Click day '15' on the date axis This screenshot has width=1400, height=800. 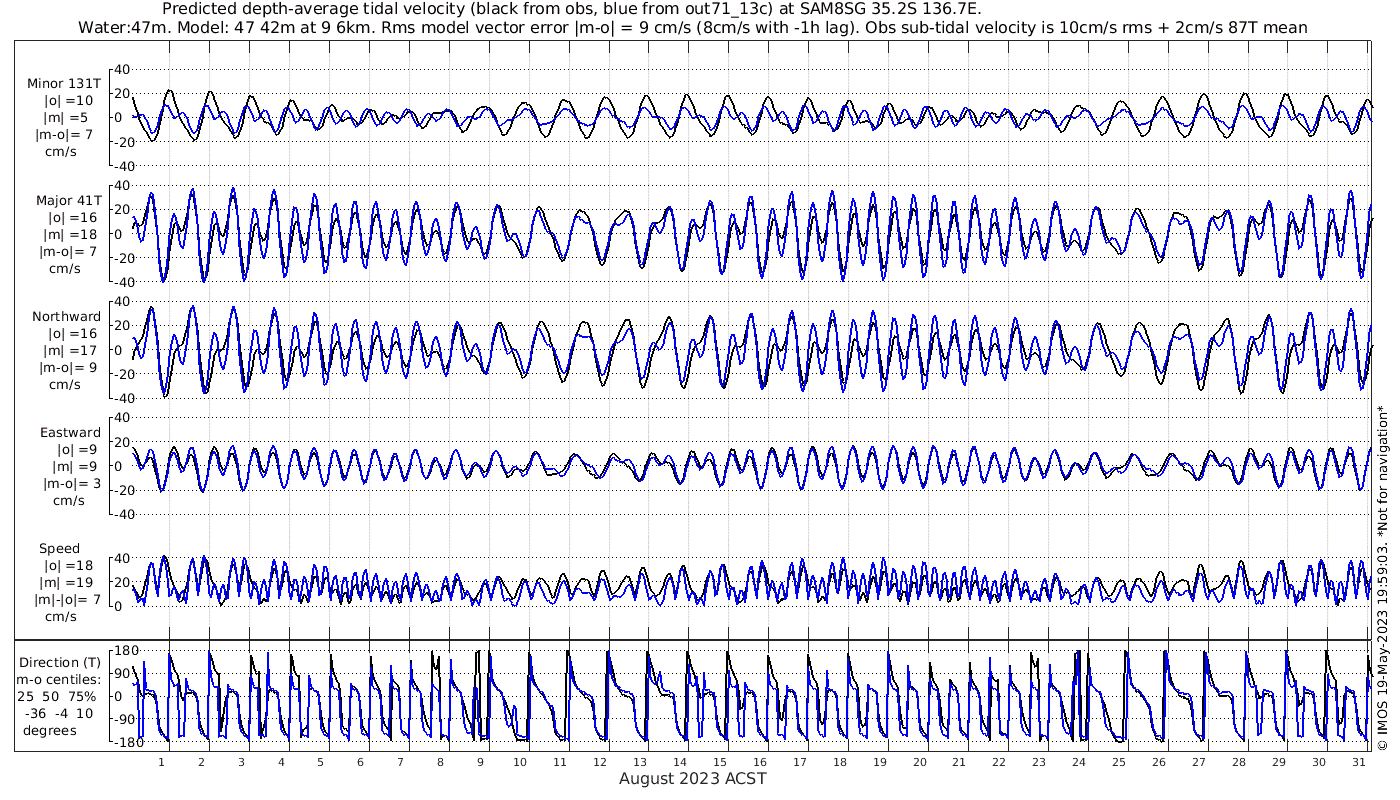click(x=719, y=762)
